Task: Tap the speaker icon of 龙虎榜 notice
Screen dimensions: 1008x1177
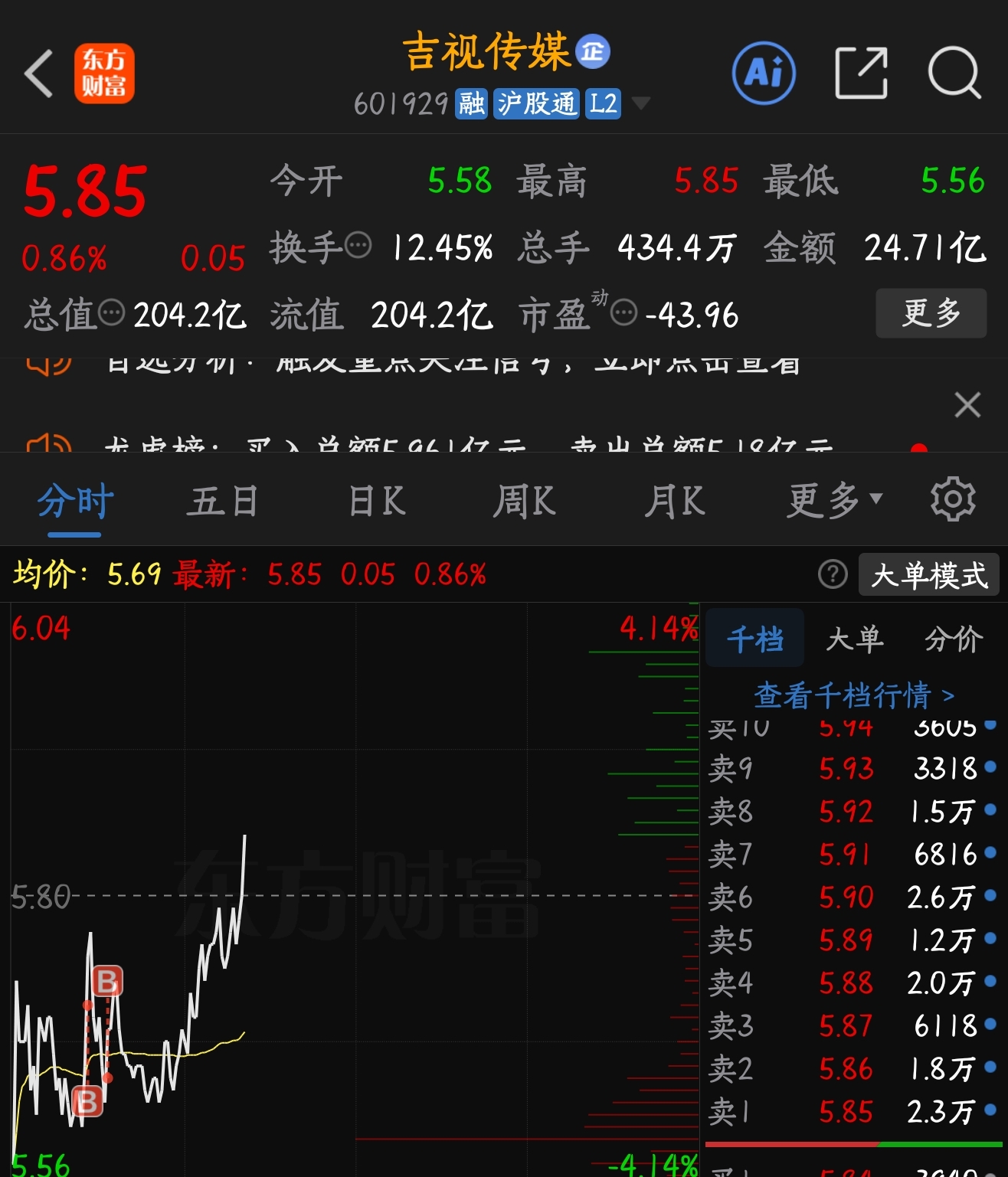Action: (49, 443)
